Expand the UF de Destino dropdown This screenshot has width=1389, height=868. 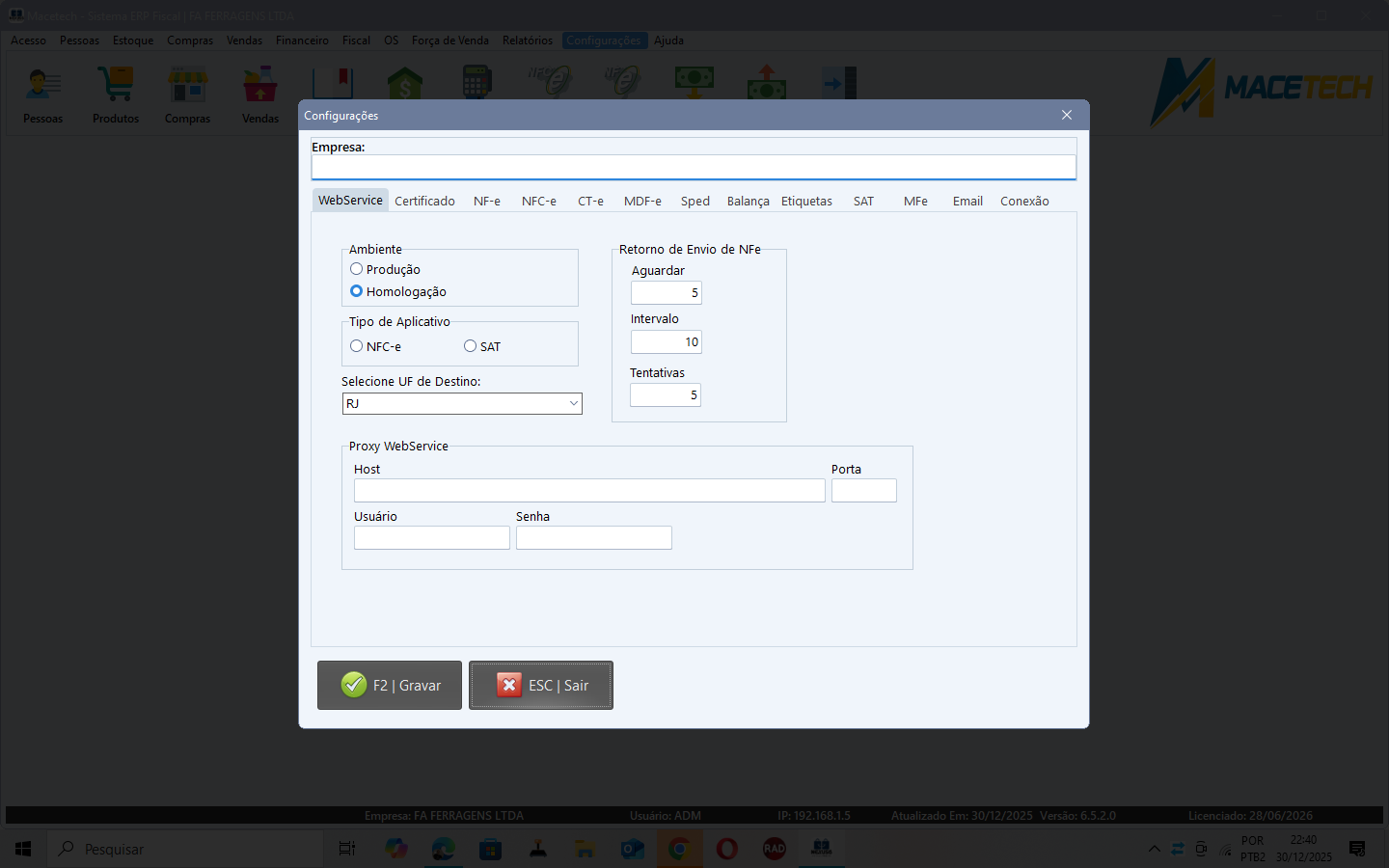pyautogui.click(x=573, y=404)
